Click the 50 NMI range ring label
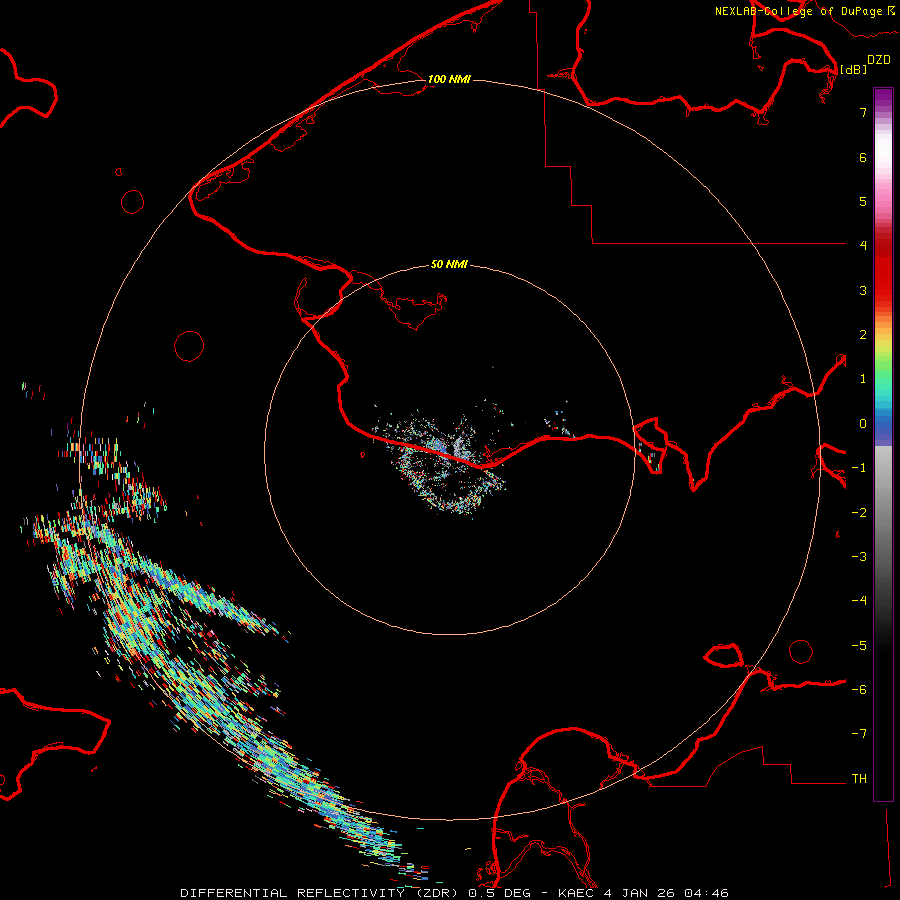The image size is (900, 900). pos(449,264)
